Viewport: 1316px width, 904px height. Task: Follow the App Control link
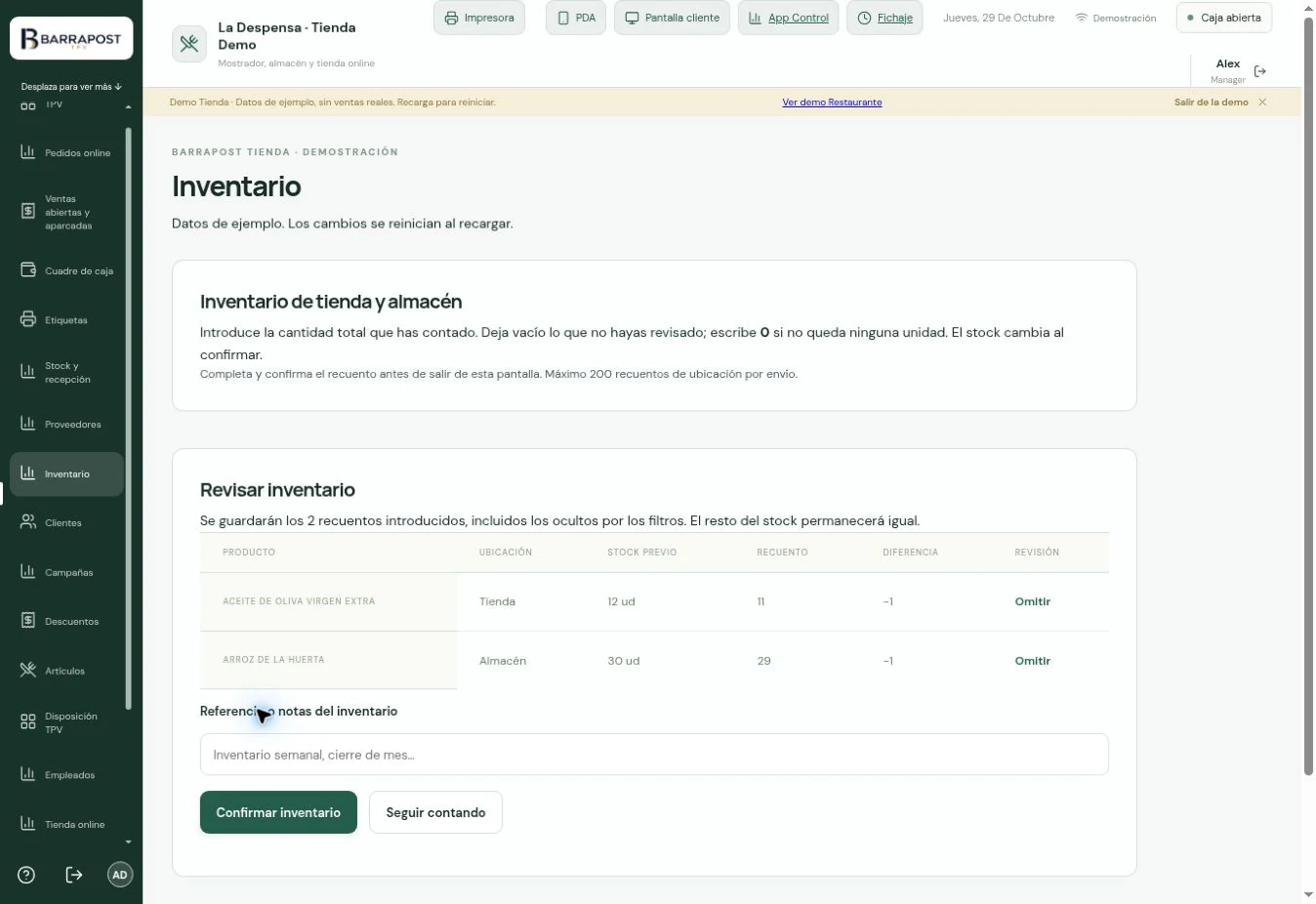(x=788, y=18)
